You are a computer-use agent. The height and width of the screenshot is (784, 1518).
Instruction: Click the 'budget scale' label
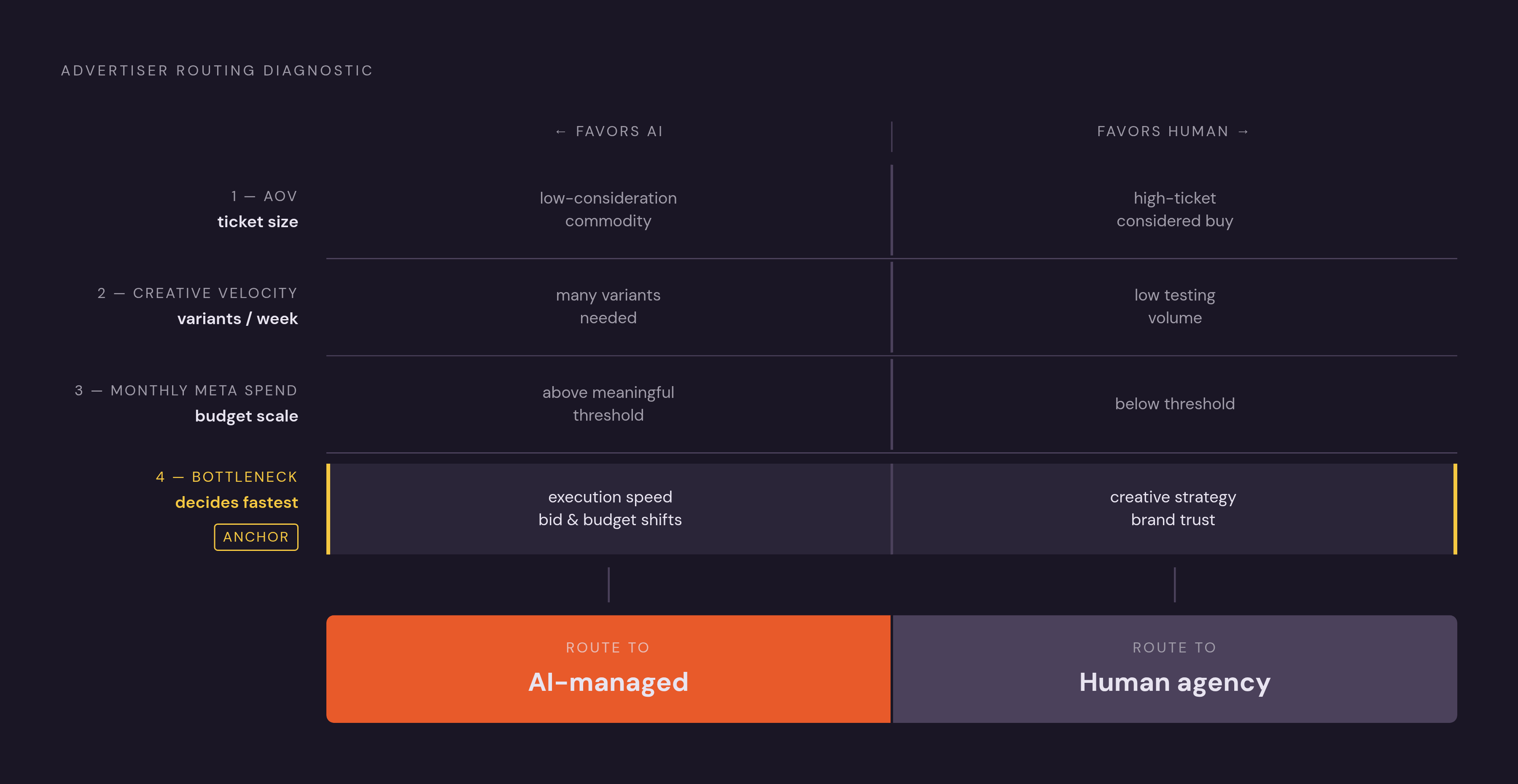[x=246, y=416]
